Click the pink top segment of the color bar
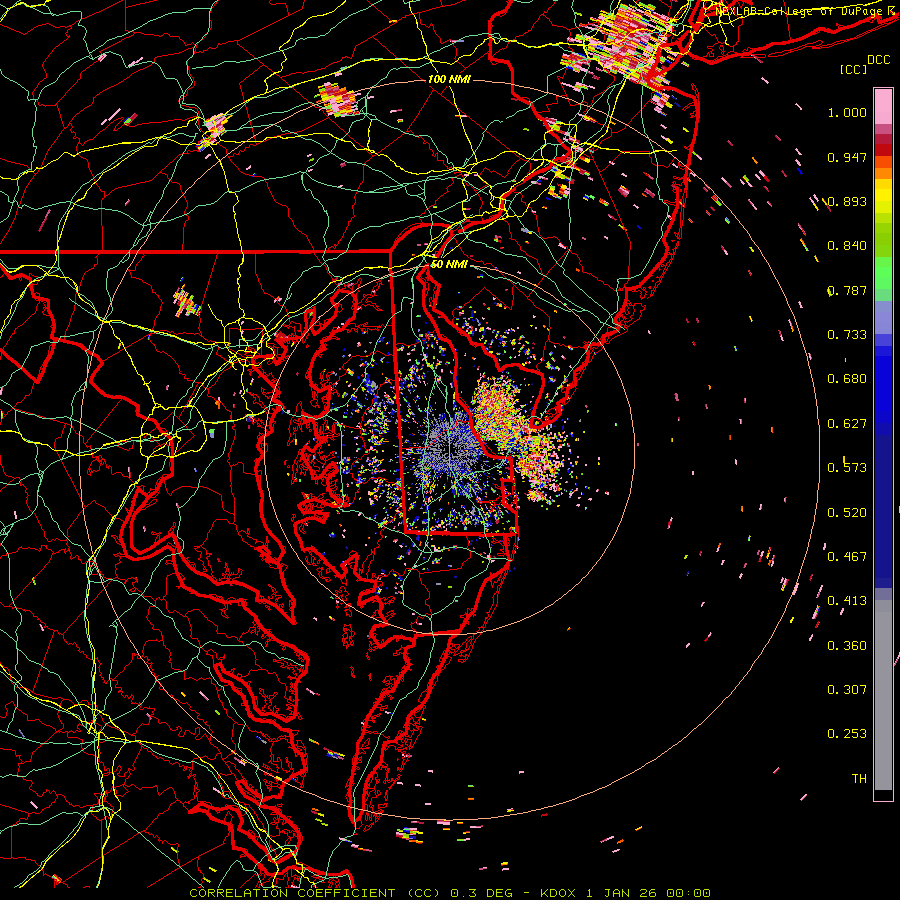The image size is (900, 900). click(x=883, y=107)
